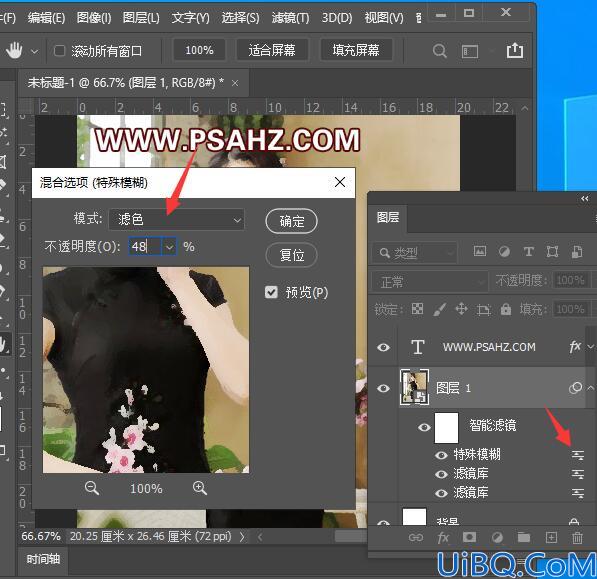Add layer style fx at panel bottom
This screenshot has height=579, width=597.
coord(443,537)
